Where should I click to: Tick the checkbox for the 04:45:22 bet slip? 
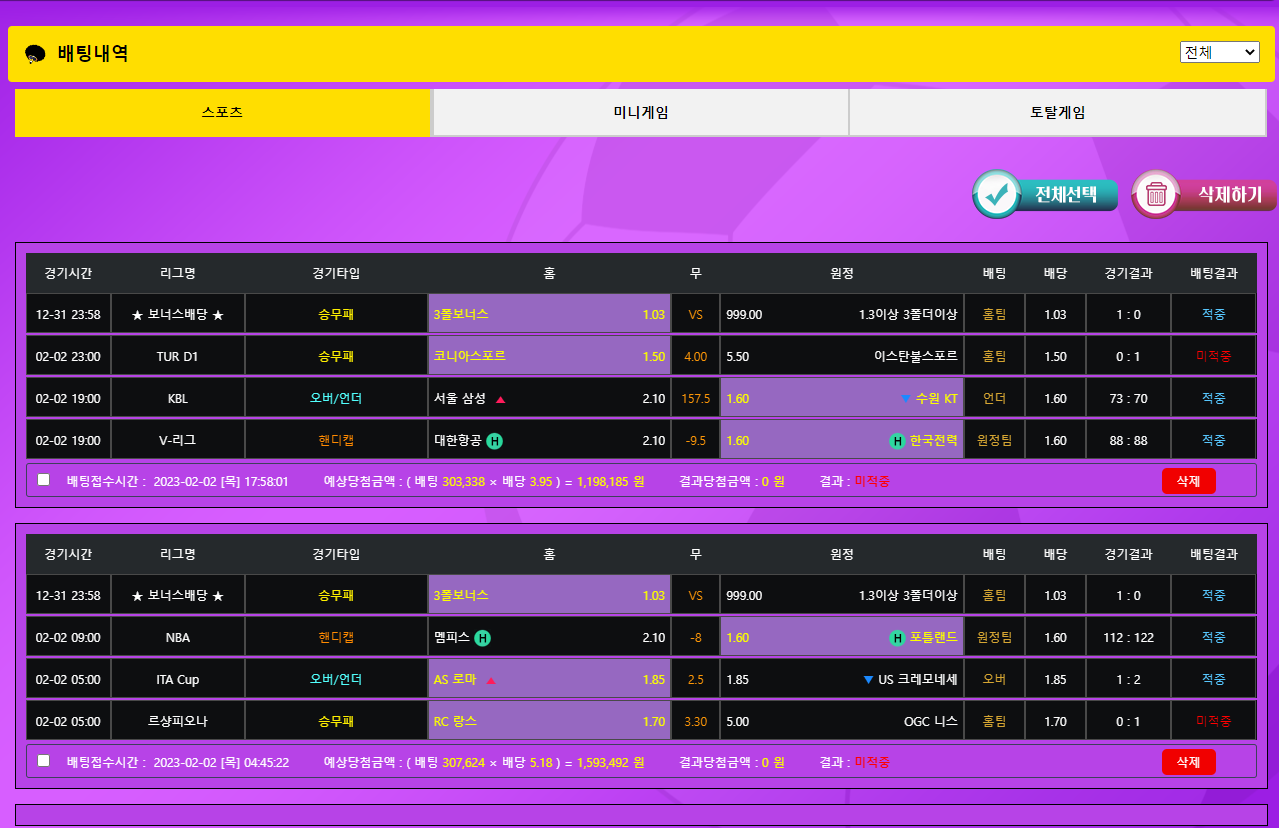coord(43,761)
